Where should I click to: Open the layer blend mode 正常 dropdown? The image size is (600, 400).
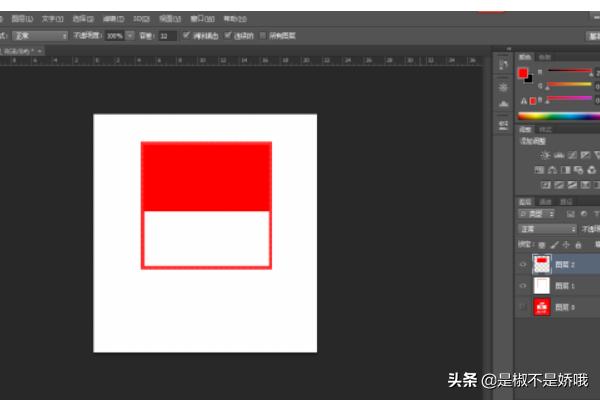[x=548, y=228]
